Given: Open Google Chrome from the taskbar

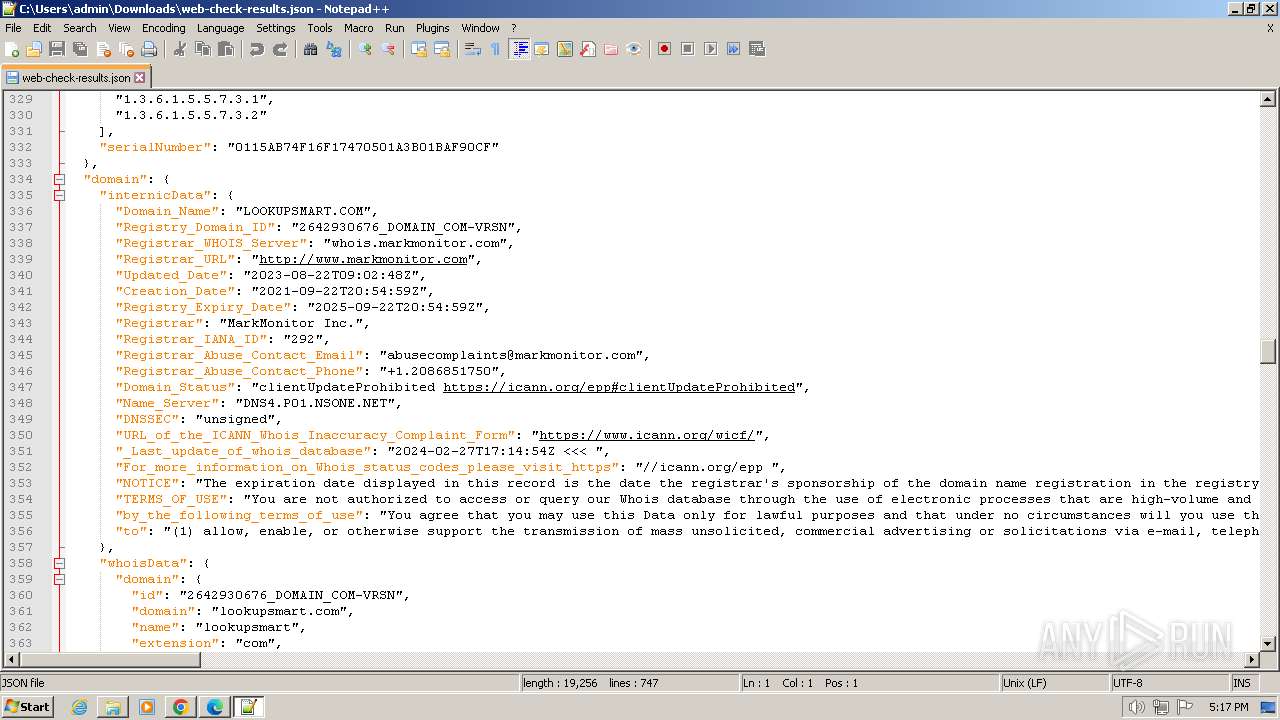Looking at the screenshot, I should [x=180, y=707].
